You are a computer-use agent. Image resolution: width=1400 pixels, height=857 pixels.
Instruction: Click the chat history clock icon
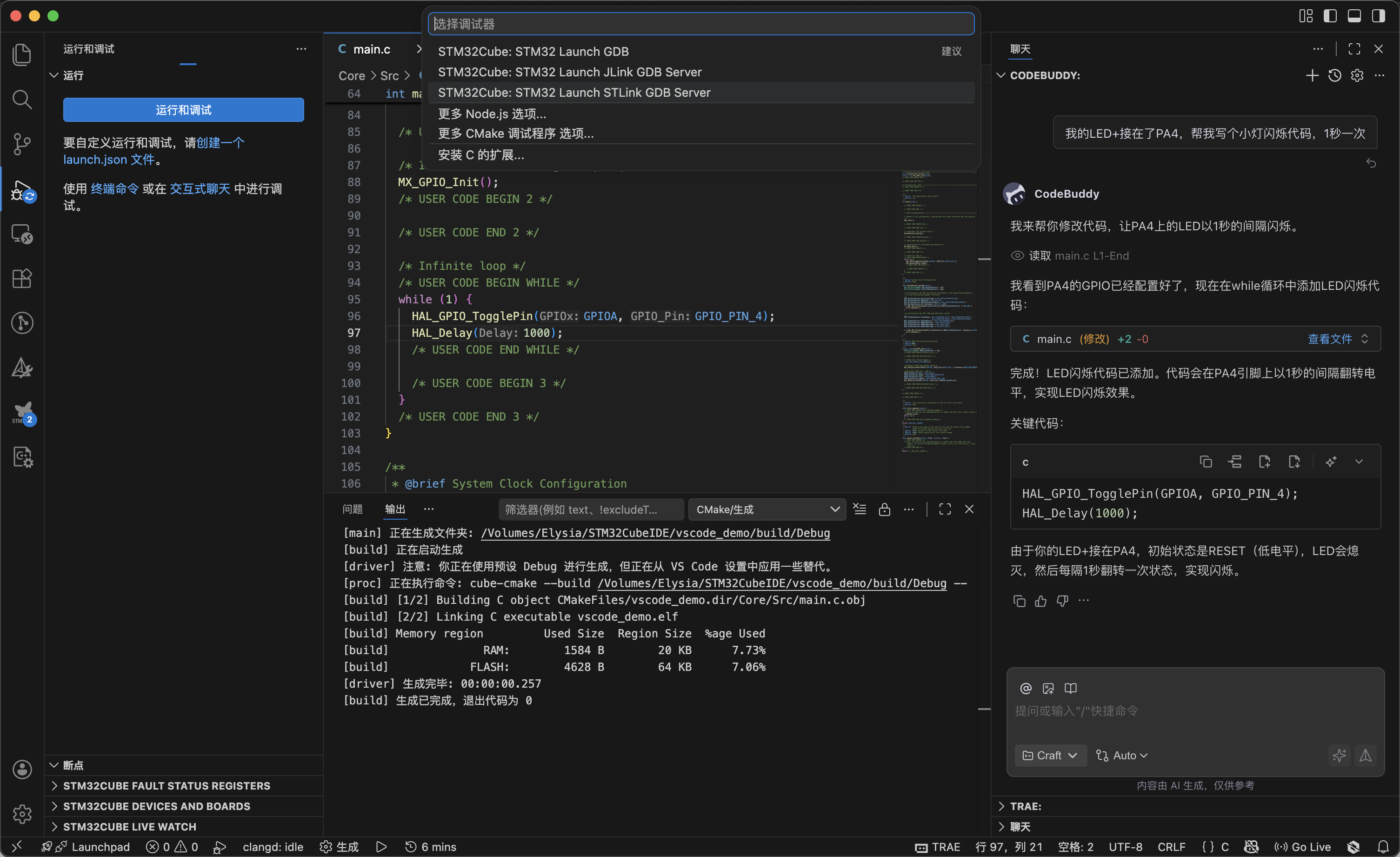(x=1335, y=75)
